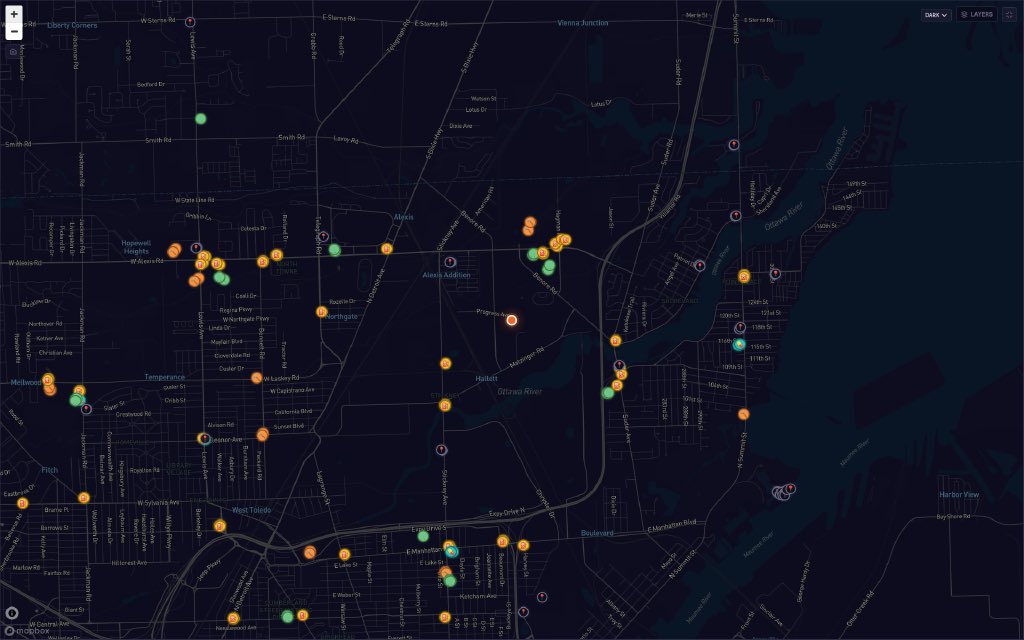This screenshot has height=640, width=1024.
Task: Select the yellow marker above E Lake St
Action: (x=344, y=555)
